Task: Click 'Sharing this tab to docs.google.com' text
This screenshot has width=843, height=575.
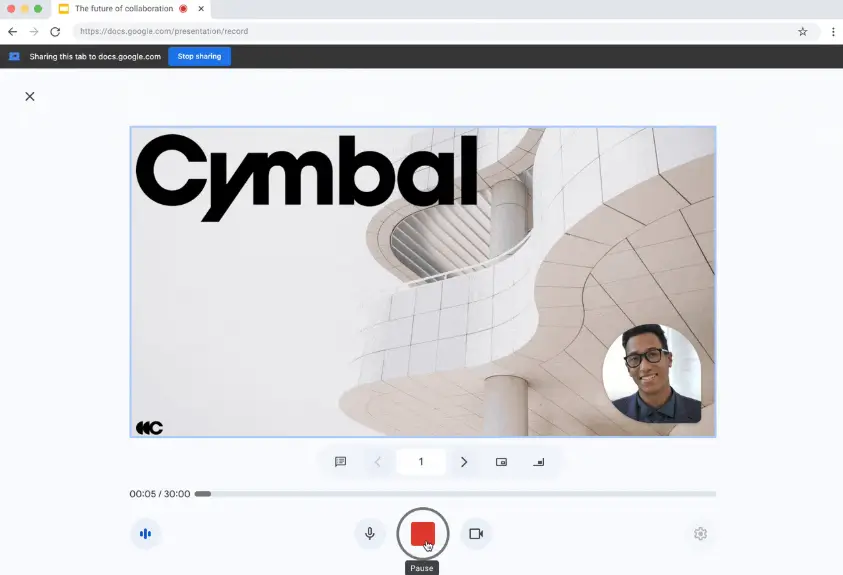Action: coord(95,56)
